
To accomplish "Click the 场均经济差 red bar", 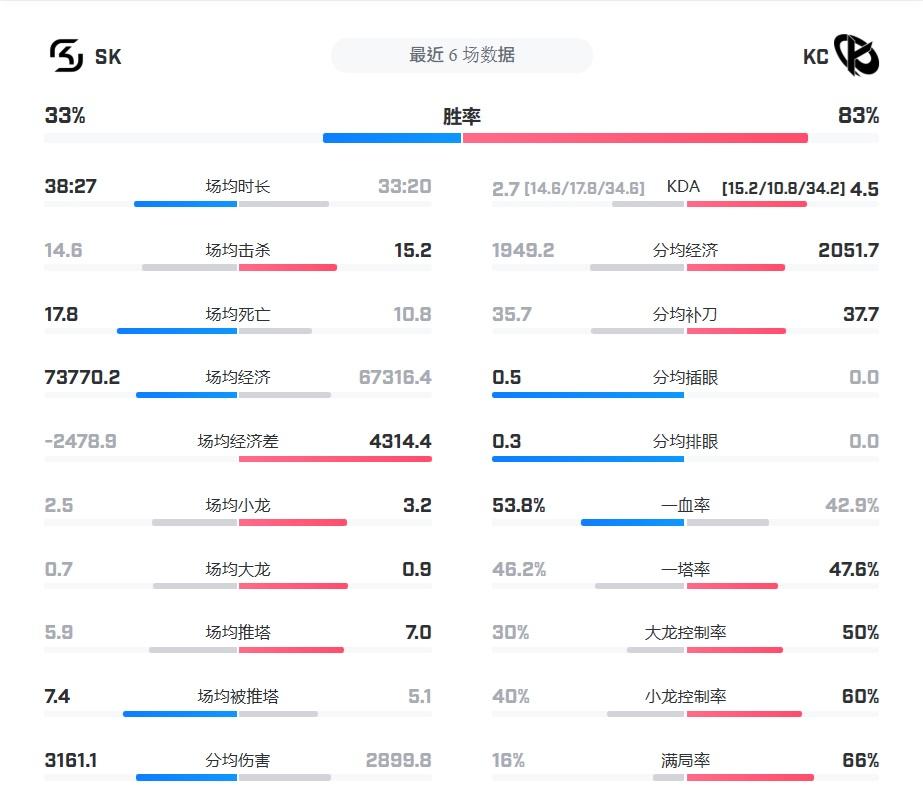I will tap(335, 459).
